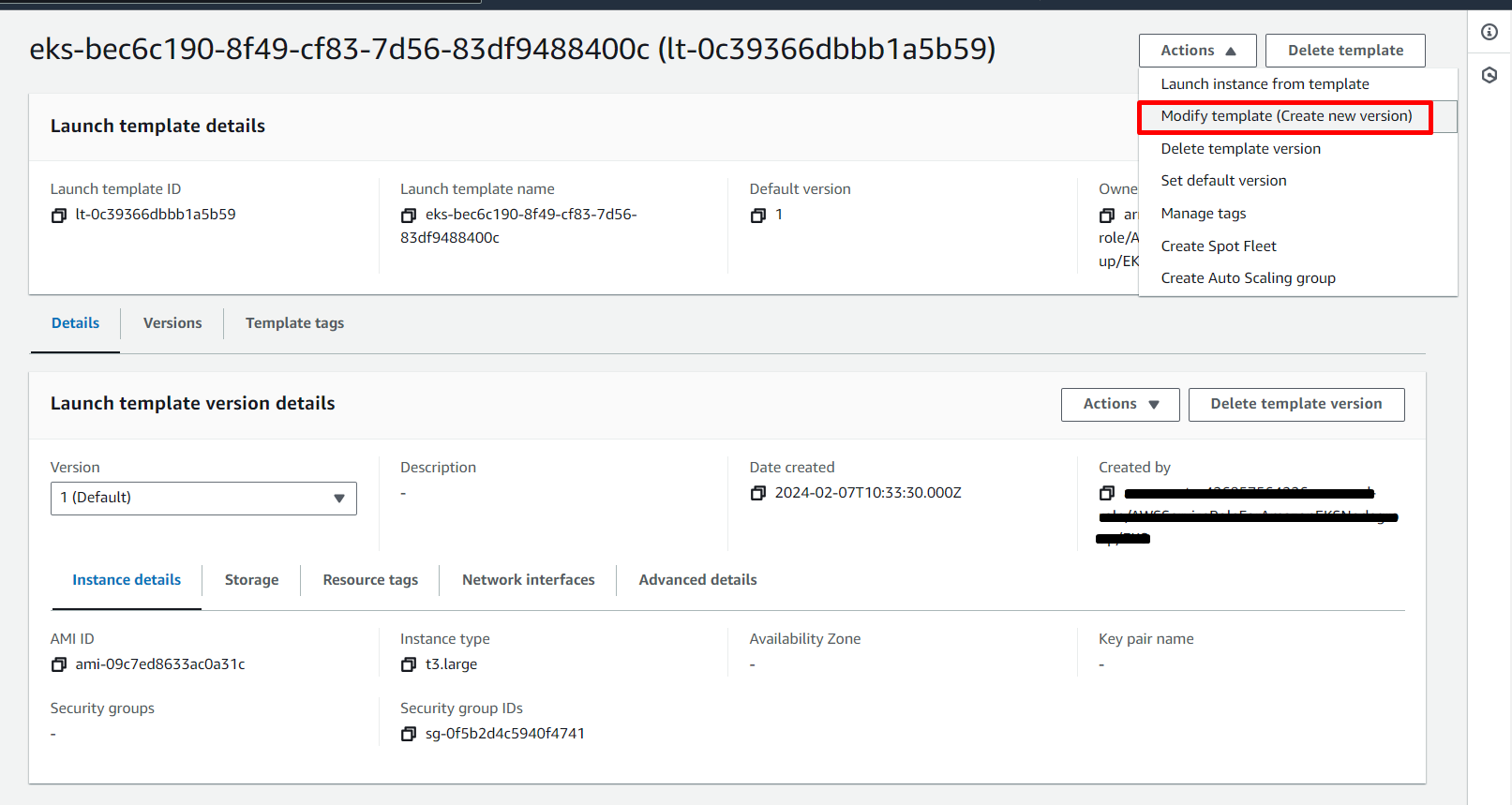The height and width of the screenshot is (805, 1512).
Task: Click the Launch template details heading
Action: tap(157, 127)
